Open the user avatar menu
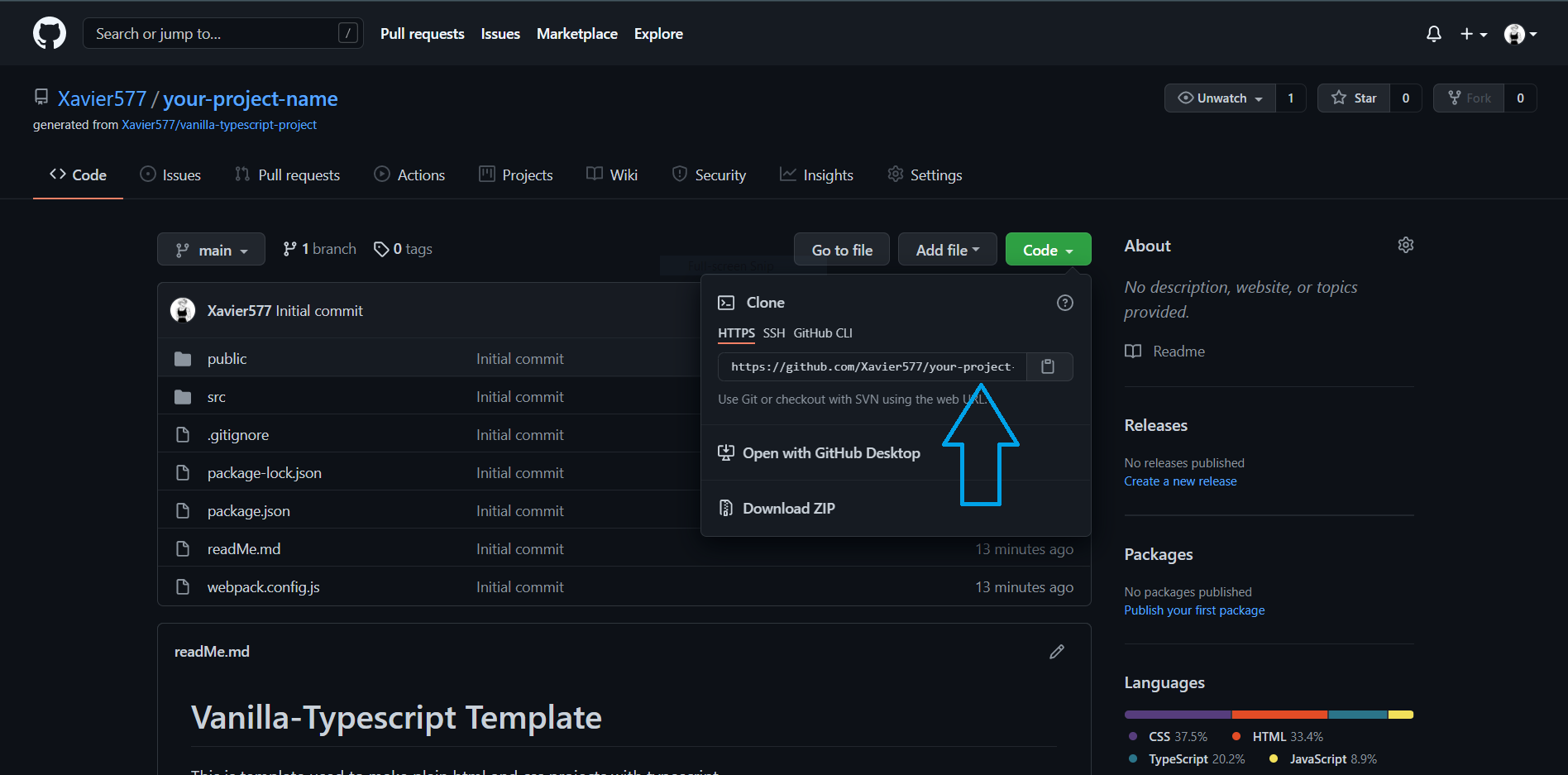Screen dimensions: 1568x775 coord(1520,34)
